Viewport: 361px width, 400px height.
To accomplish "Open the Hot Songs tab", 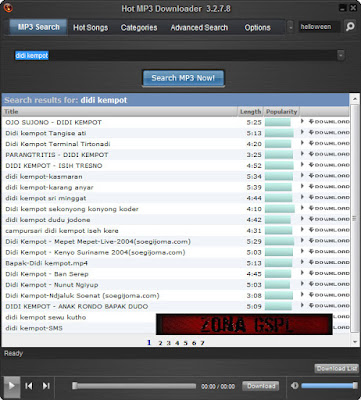I will tap(90, 28).
